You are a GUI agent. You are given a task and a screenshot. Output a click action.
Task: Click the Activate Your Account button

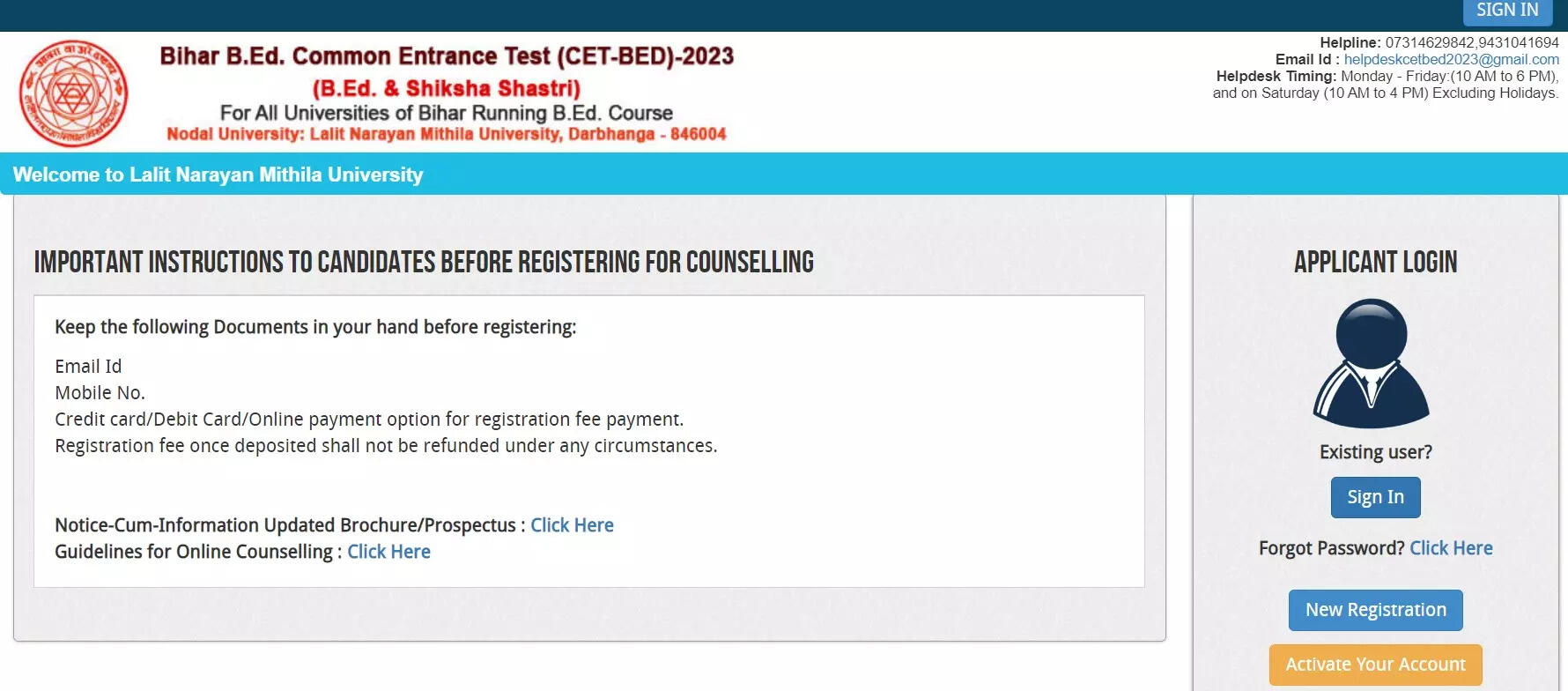1375,665
